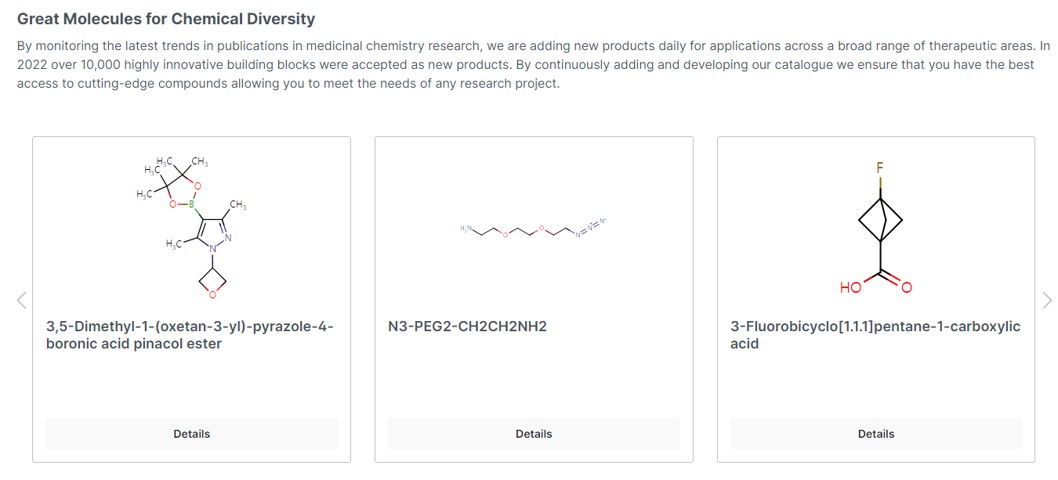Click the N3-PEG2 chain structure image

coord(533,229)
